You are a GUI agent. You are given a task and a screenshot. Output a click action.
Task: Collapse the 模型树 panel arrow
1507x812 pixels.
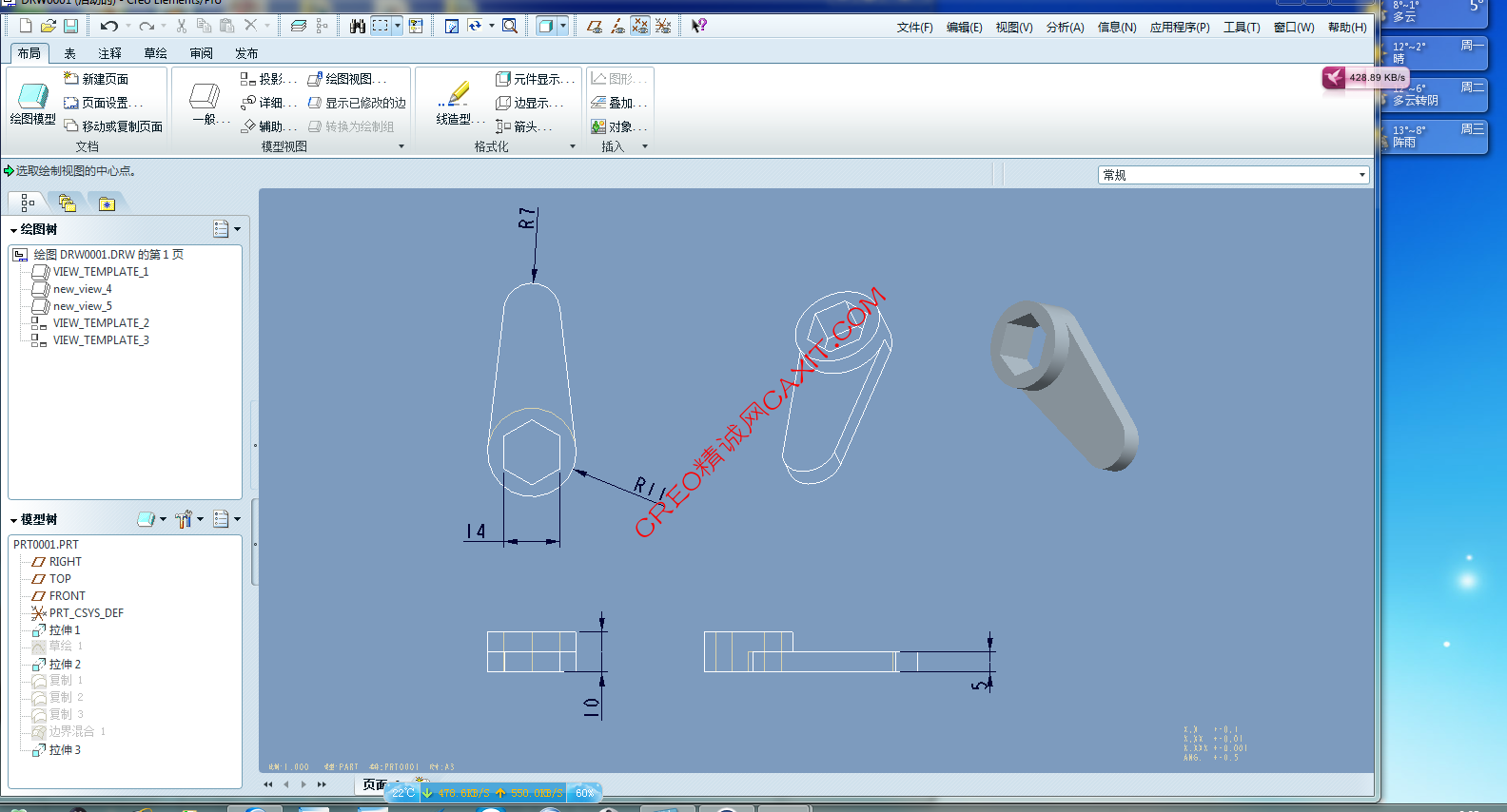[13, 520]
